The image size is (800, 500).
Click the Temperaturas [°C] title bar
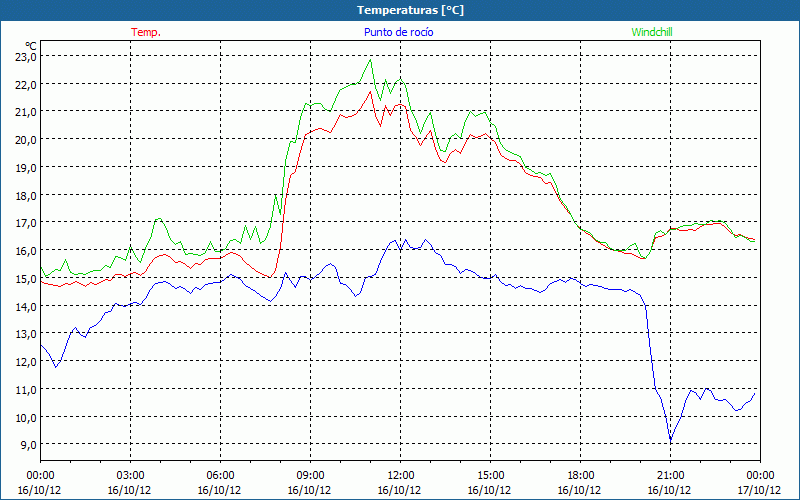pos(400,10)
